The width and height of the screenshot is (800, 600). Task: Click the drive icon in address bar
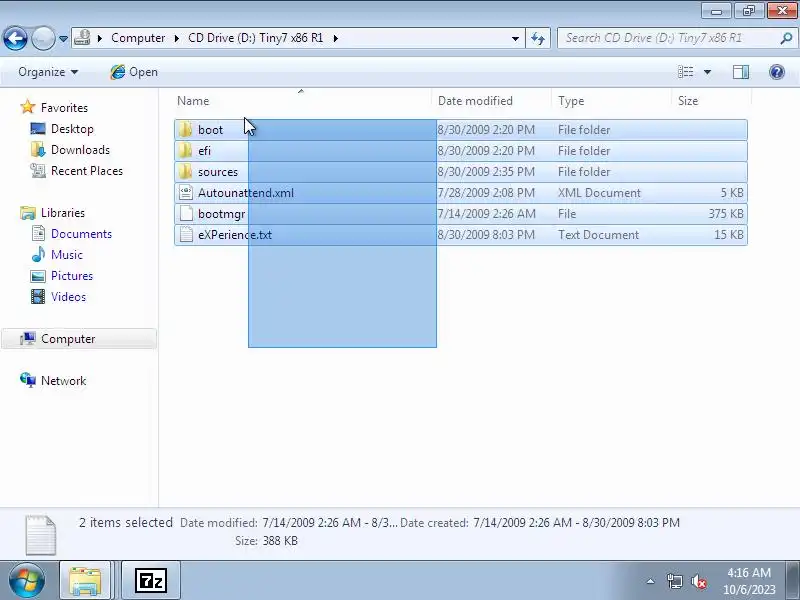[82, 38]
